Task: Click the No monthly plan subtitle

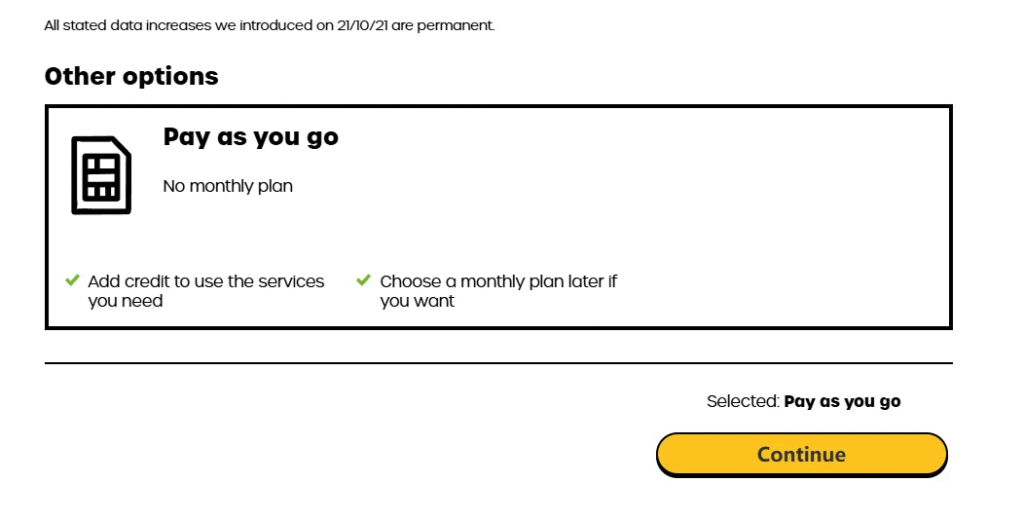Action: (228, 186)
